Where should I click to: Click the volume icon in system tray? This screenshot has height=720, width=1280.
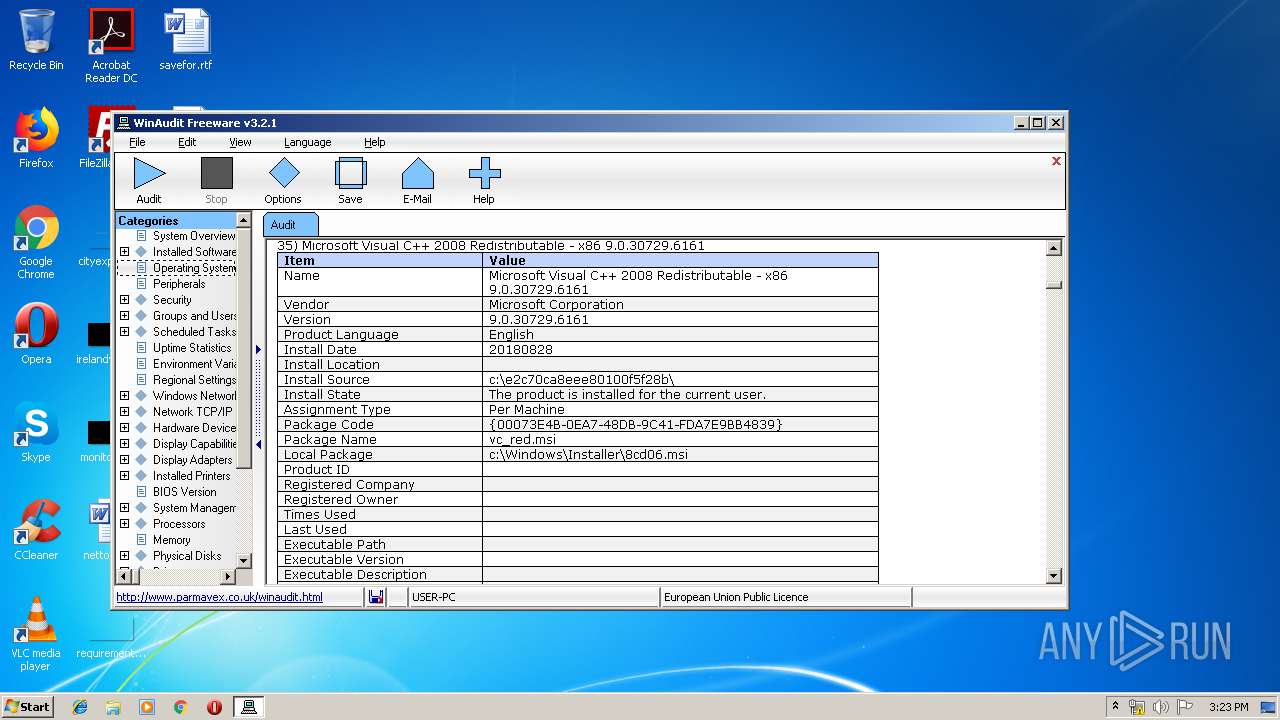(x=1161, y=707)
